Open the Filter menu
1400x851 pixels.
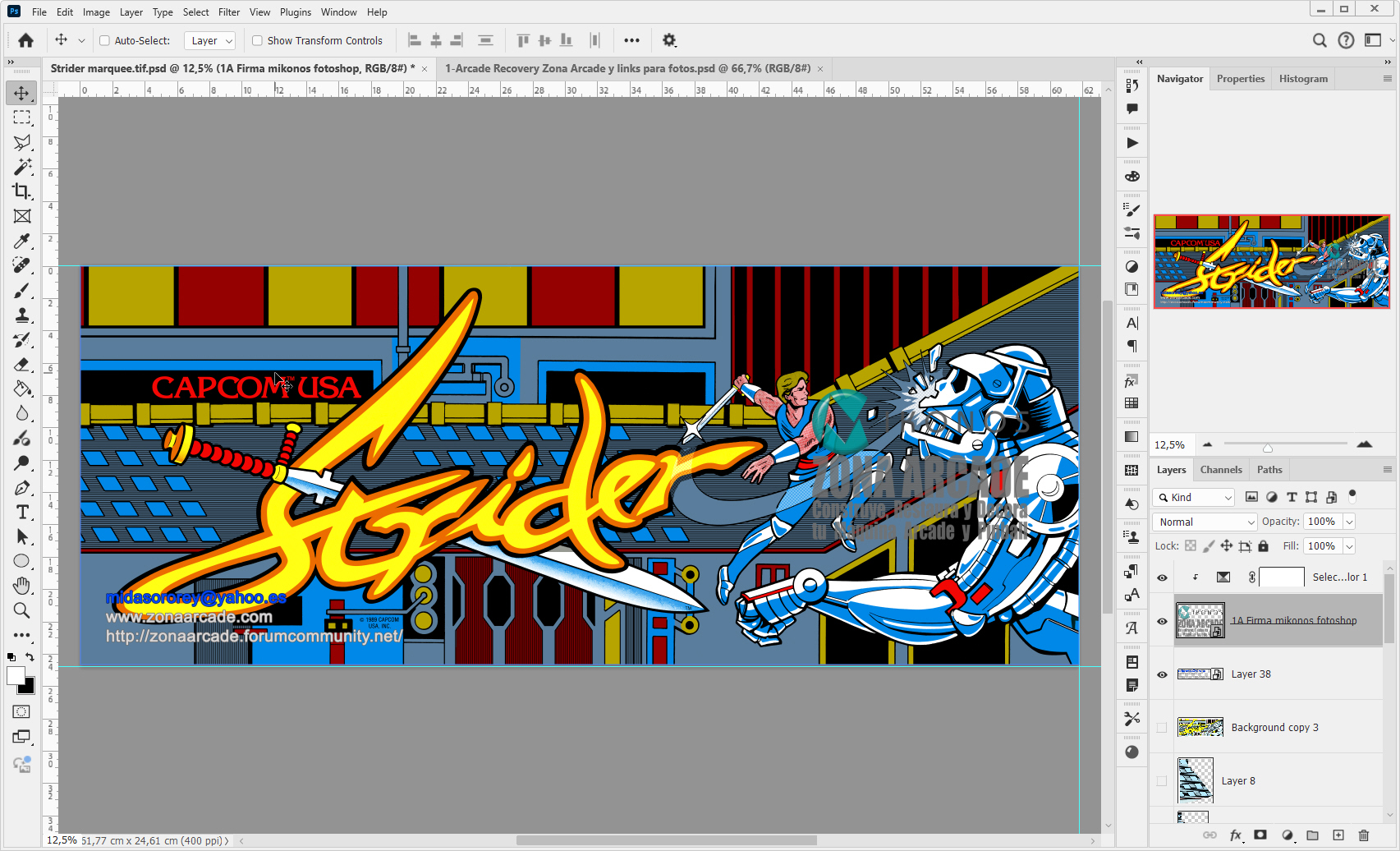point(228,11)
